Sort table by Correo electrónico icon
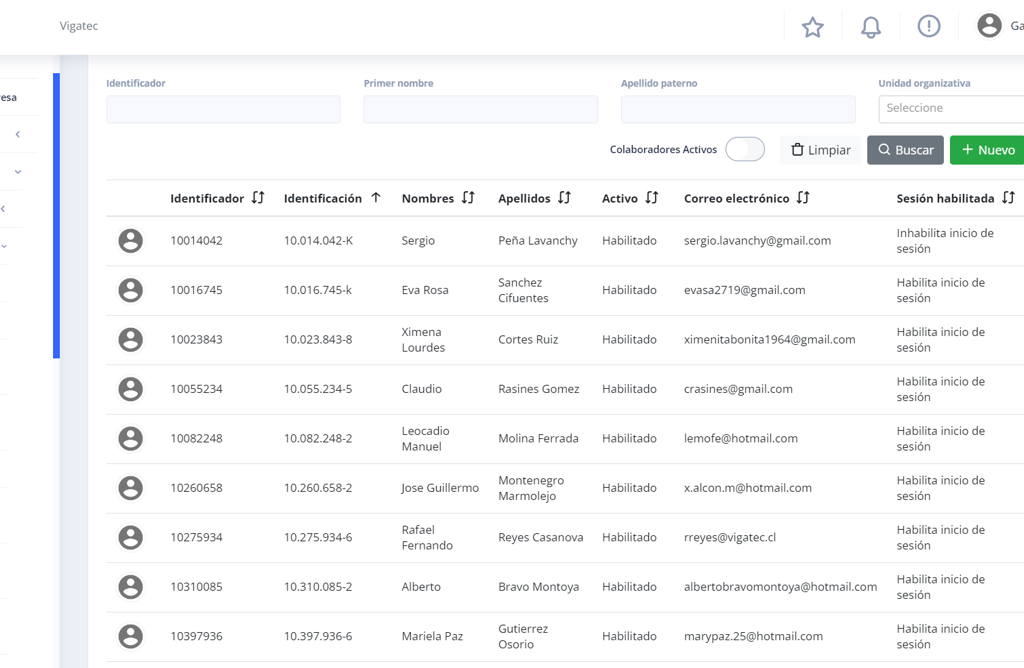Viewport: 1024px width, 668px height. (x=803, y=198)
